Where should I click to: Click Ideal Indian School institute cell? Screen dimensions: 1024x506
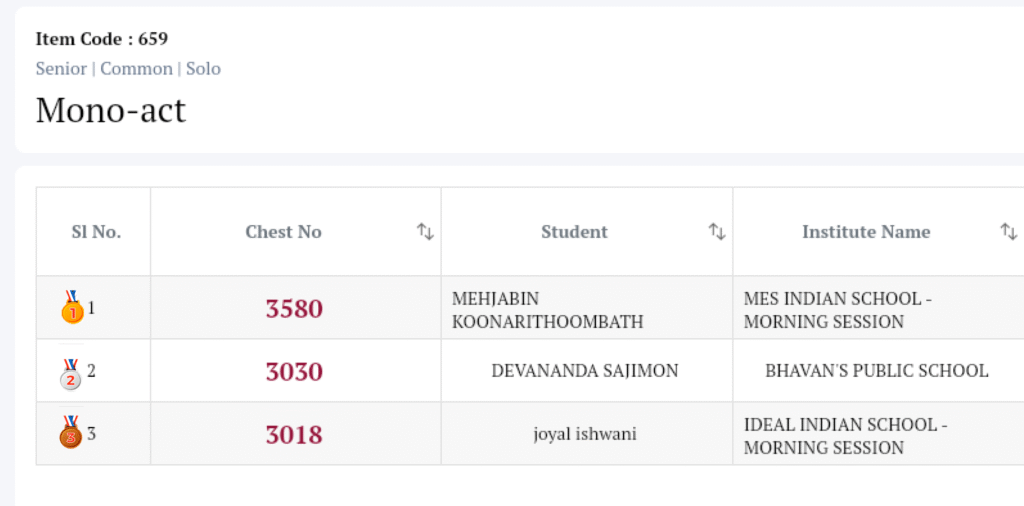click(x=845, y=436)
